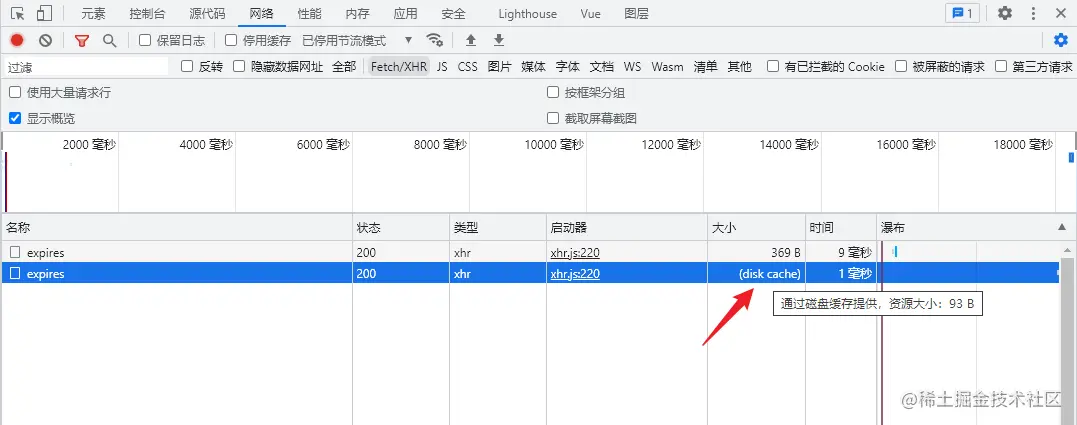The height and width of the screenshot is (425, 1077).
Task: Switch to the 内存 Memory tab
Action: (357, 14)
